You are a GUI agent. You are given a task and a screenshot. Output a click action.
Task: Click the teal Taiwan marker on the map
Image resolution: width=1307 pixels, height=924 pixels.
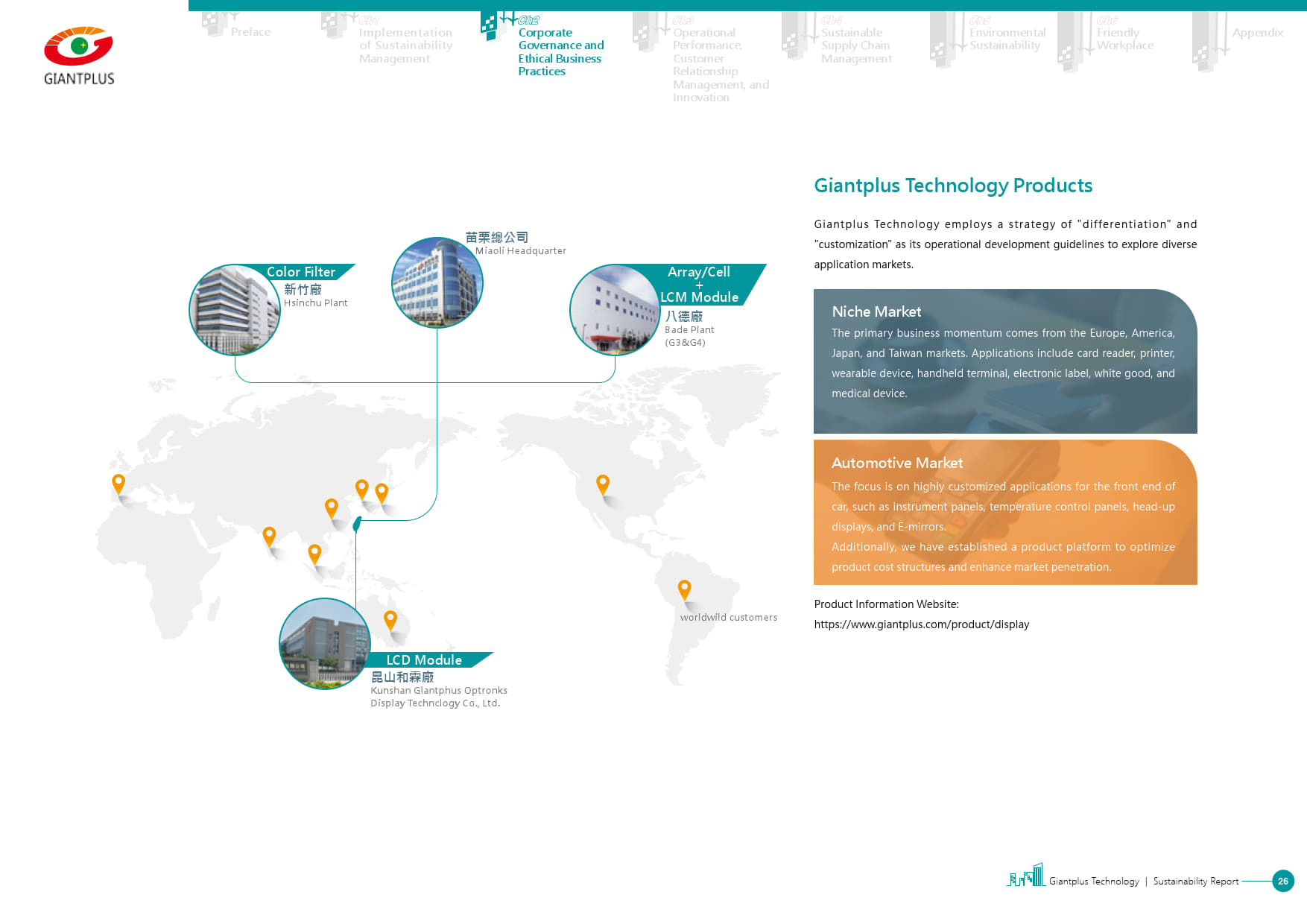[x=357, y=524]
